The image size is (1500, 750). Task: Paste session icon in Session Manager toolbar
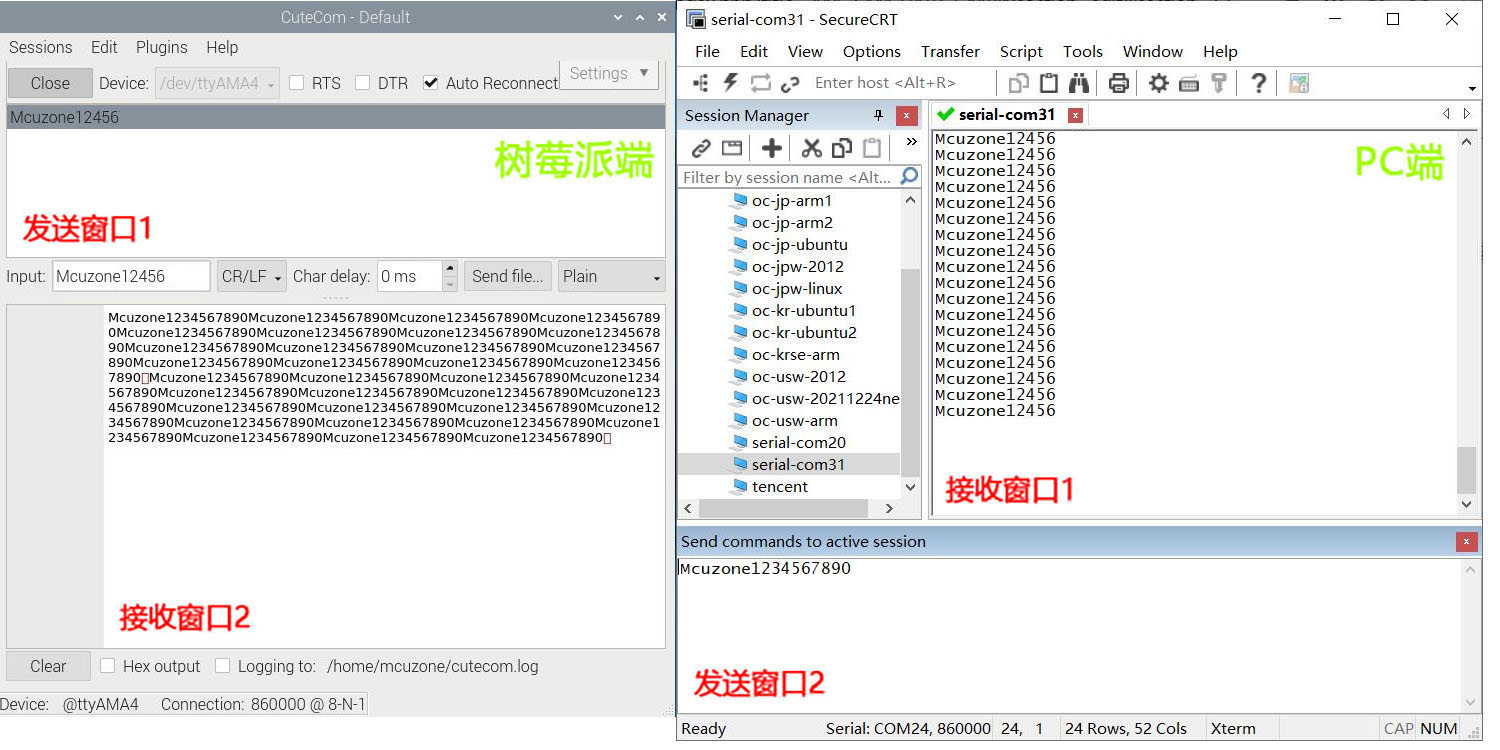tap(872, 148)
